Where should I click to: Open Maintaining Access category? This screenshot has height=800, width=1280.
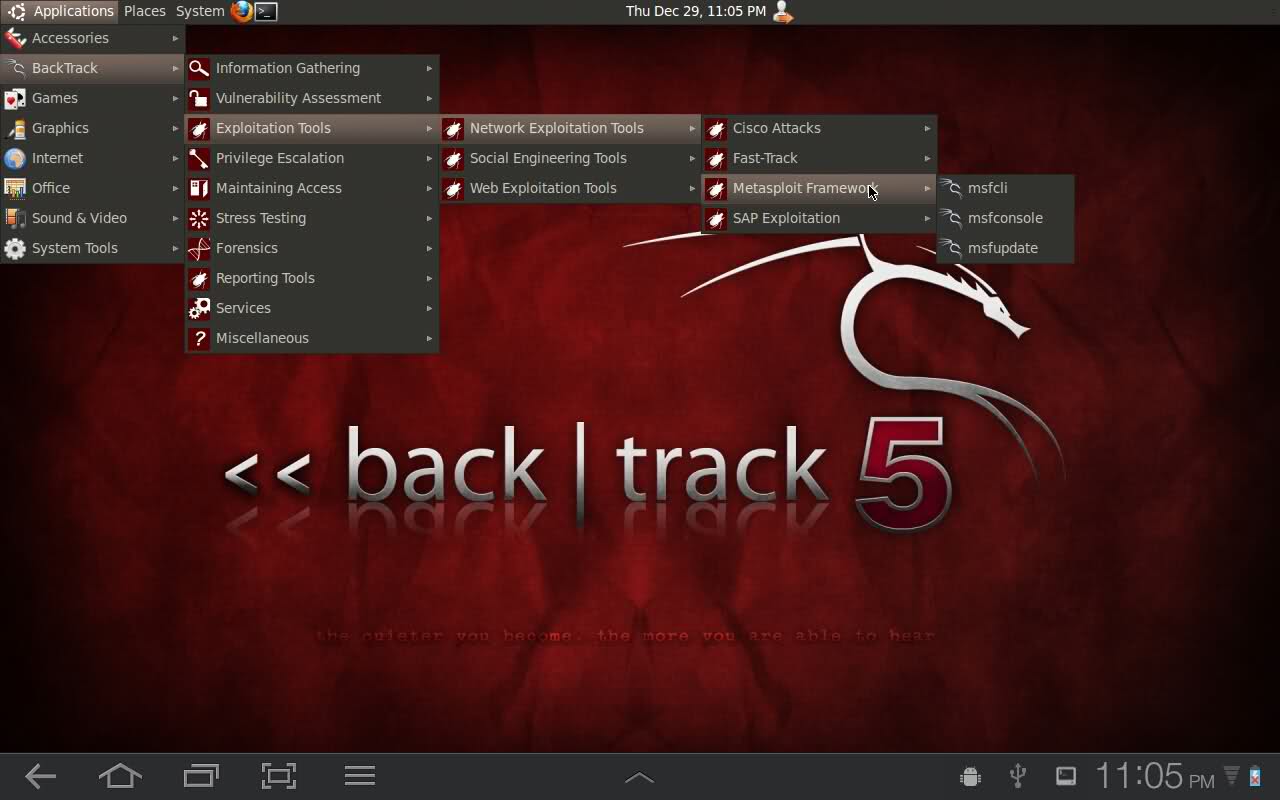pyautogui.click(x=312, y=188)
